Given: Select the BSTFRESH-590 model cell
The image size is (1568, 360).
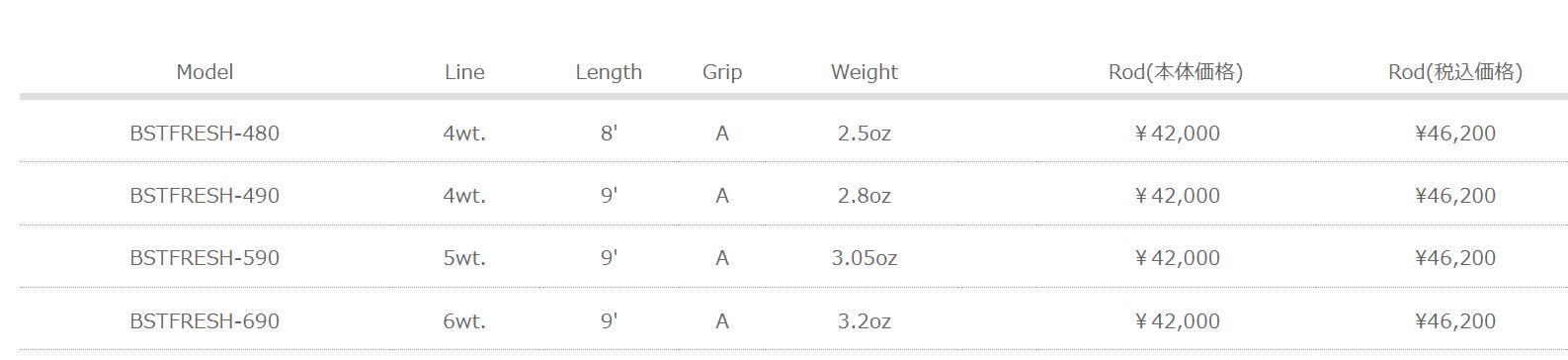Looking at the screenshot, I should 205,258.
